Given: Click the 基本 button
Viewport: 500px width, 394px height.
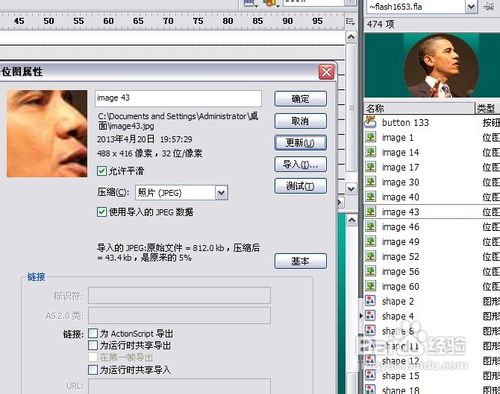Looking at the screenshot, I should click(300, 261).
